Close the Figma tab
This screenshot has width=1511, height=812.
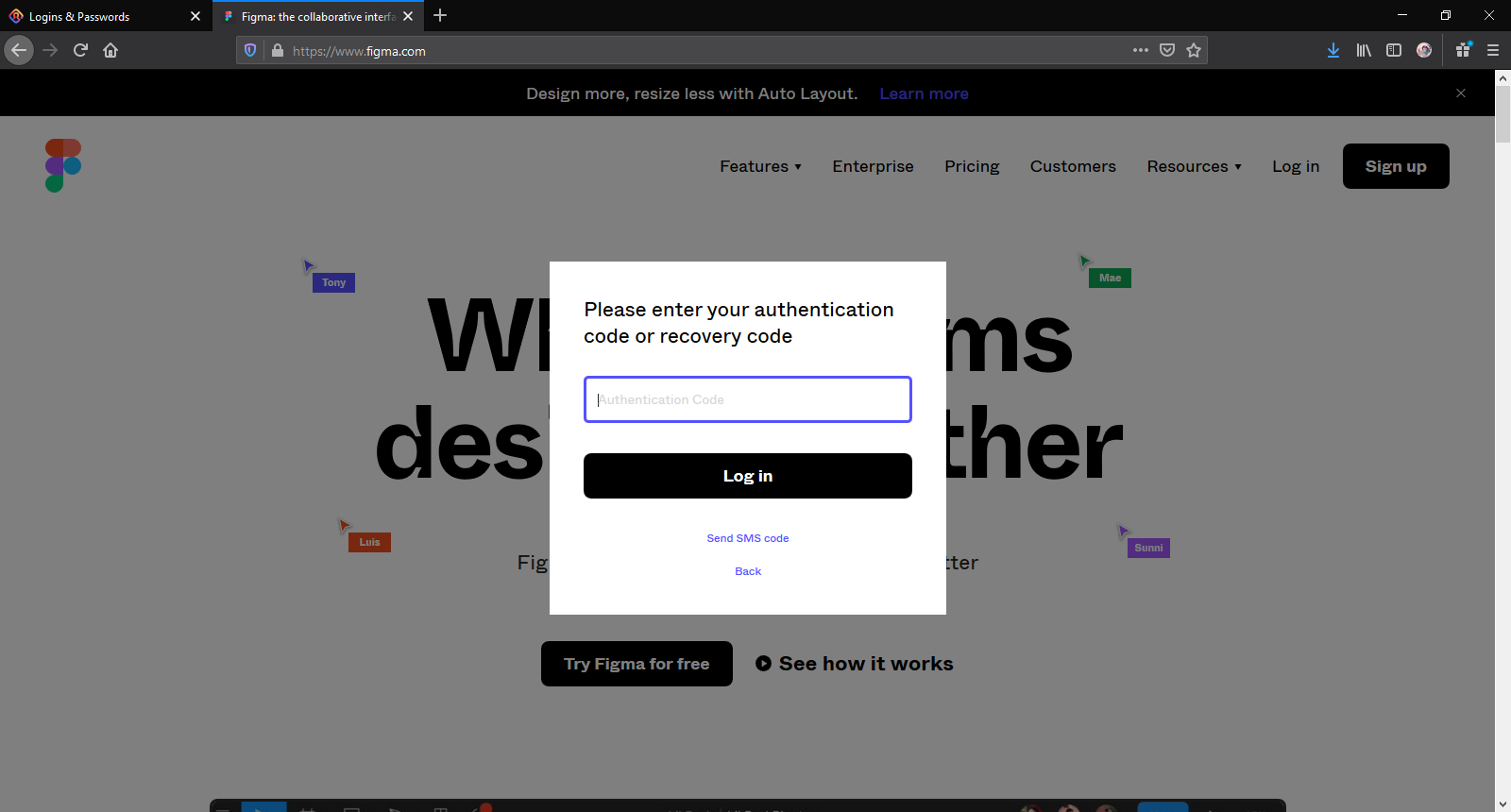[408, 16]
